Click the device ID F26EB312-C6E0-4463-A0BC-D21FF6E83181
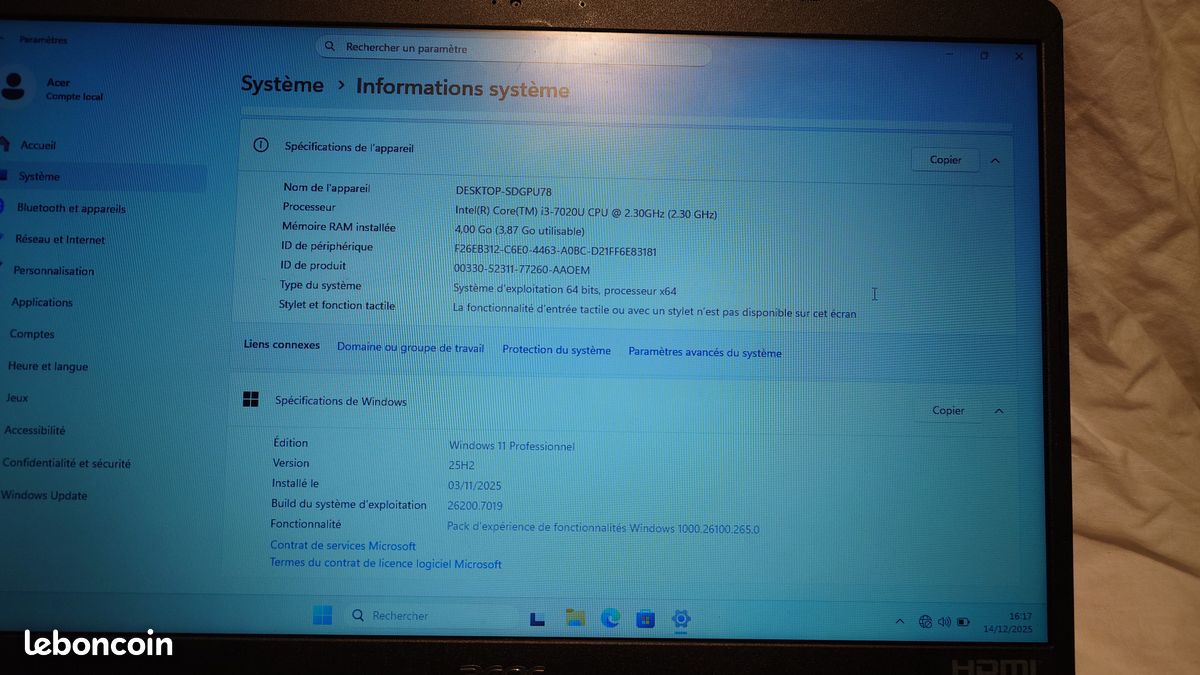The width and height of the screenshot is (1200, 675). [555, 251]
